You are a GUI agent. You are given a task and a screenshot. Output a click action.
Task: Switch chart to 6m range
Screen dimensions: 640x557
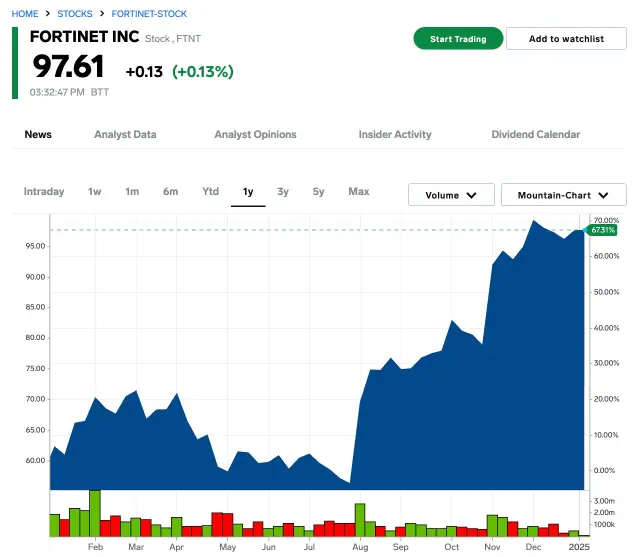(x=171, y=192)
